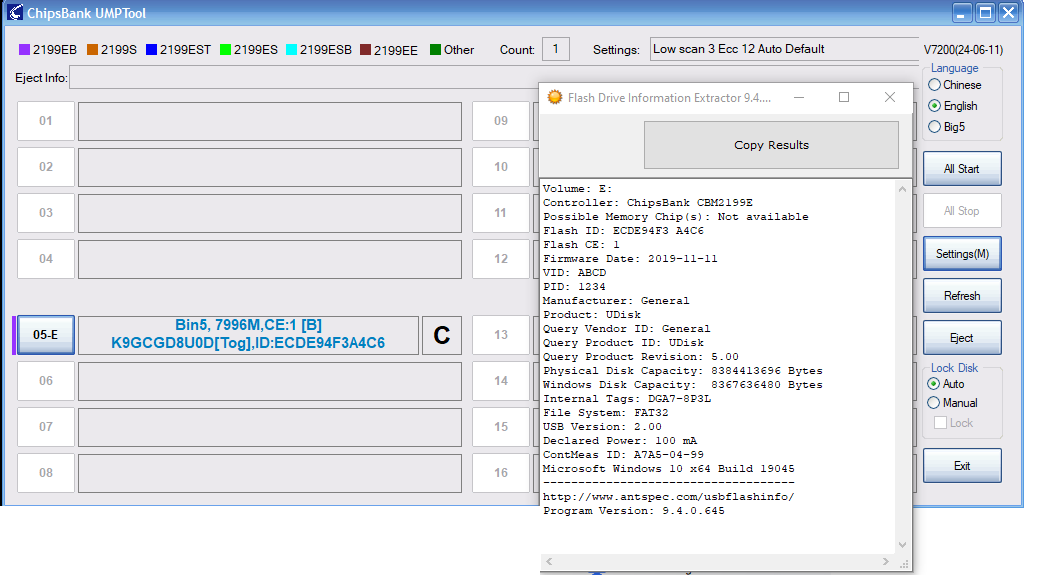This screenshot has height=577, width=1049.
Task: Click port 07 button
Action: click(x=45, y=427)
